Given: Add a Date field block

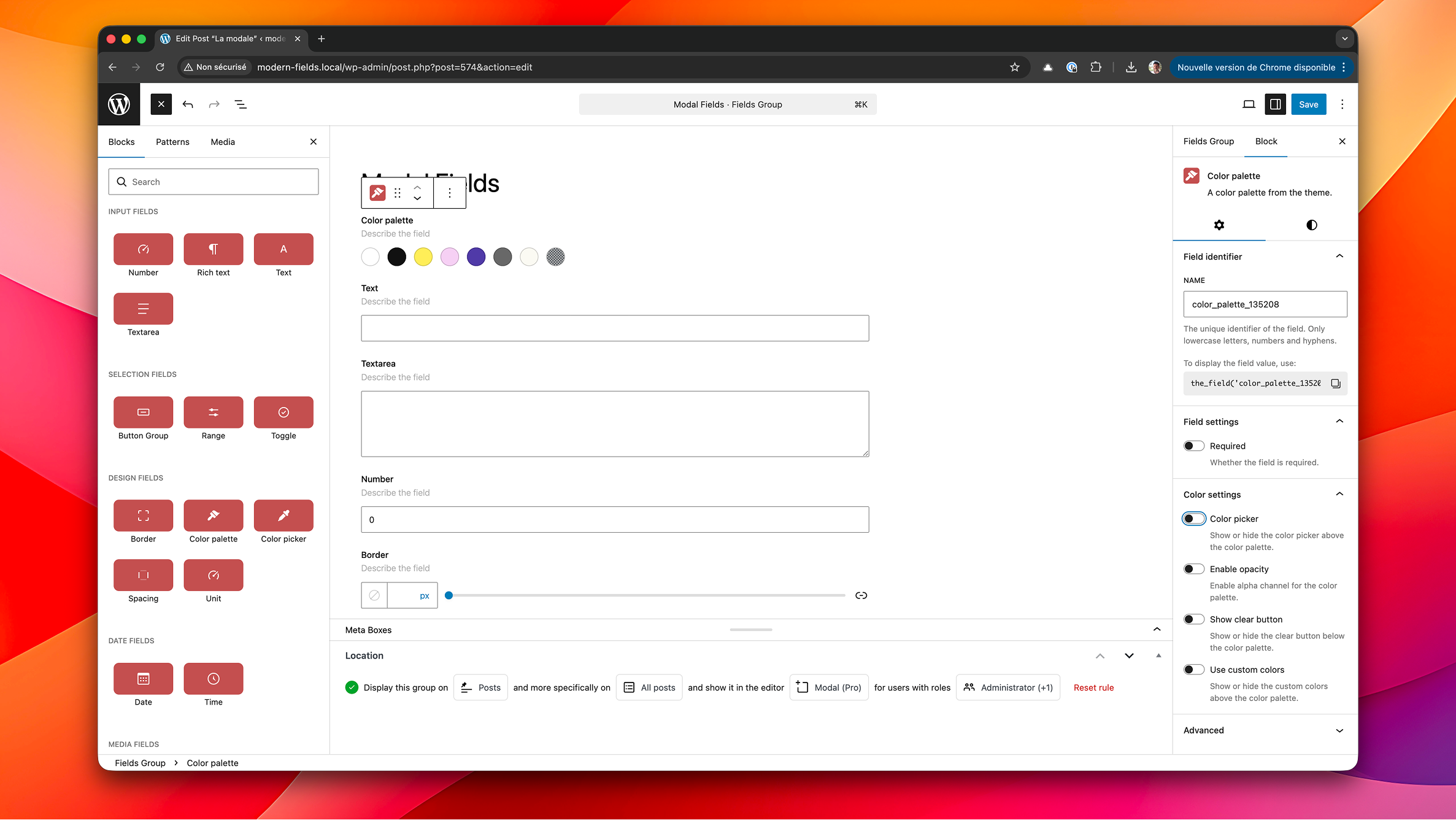Looking at the screenshot, I should pos(143,679).
